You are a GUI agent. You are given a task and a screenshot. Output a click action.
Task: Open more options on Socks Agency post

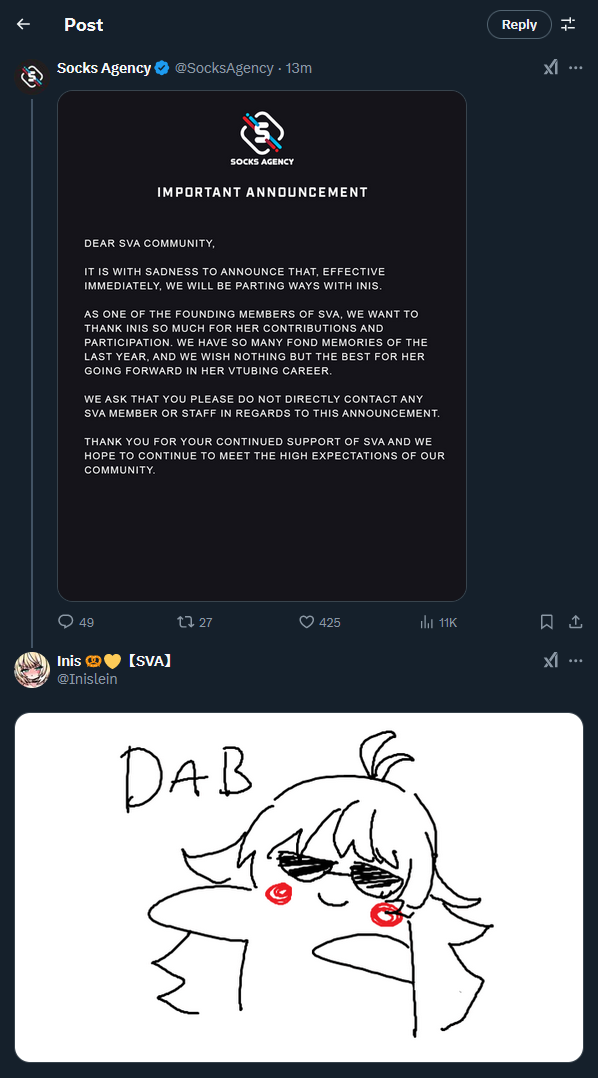pos(576,67)
